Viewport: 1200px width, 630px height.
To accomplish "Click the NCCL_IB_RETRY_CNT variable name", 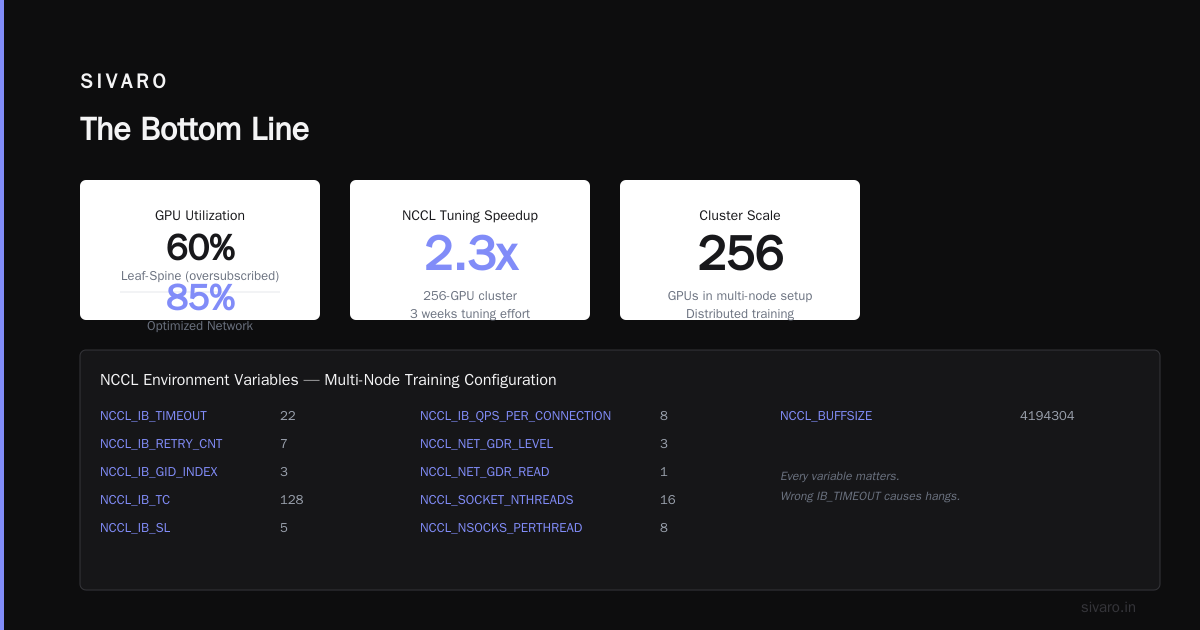I will [x=161, y=443].
